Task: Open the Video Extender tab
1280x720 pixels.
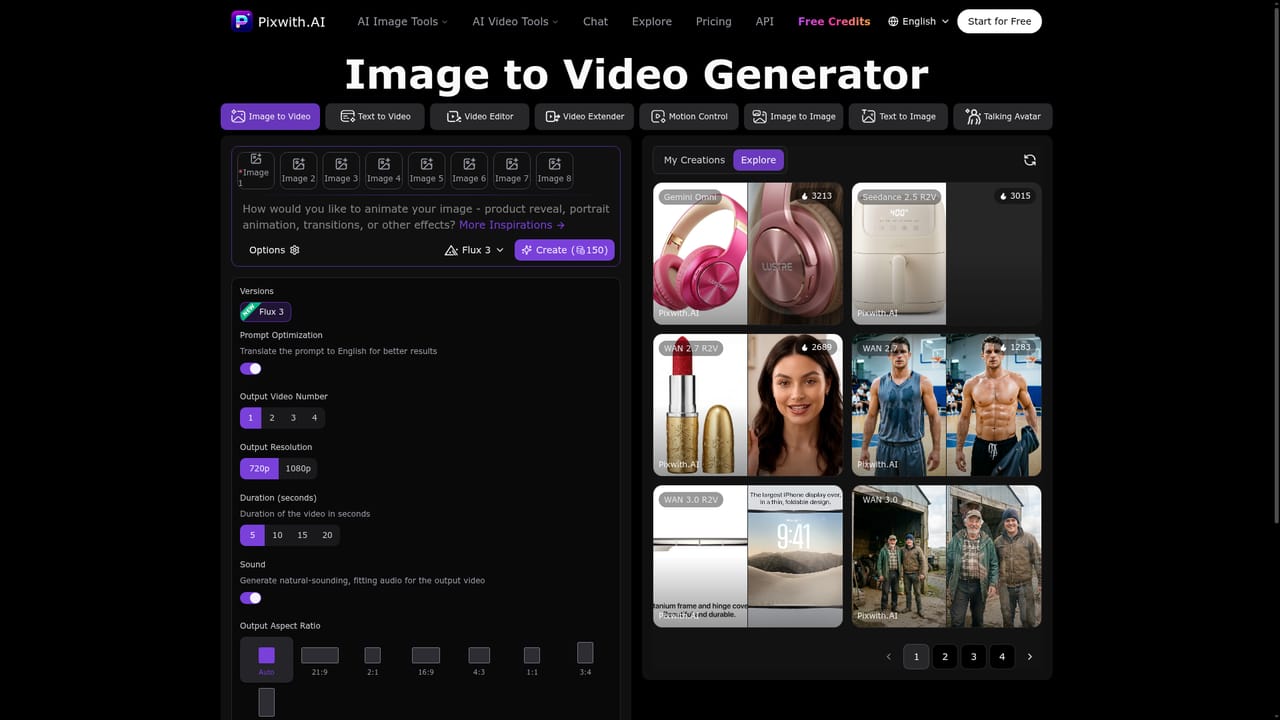Action: click(584, 116)
